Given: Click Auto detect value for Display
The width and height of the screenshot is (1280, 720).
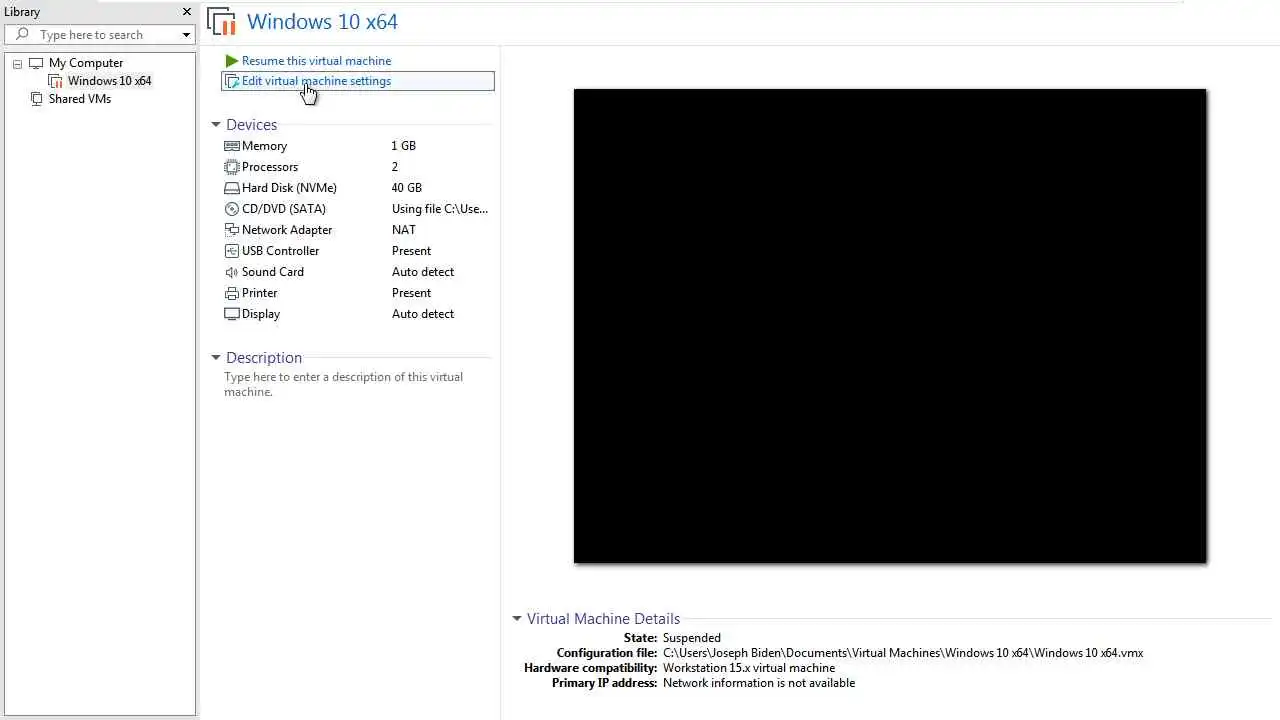Looking at the screenshot, I should click(423, 314).
